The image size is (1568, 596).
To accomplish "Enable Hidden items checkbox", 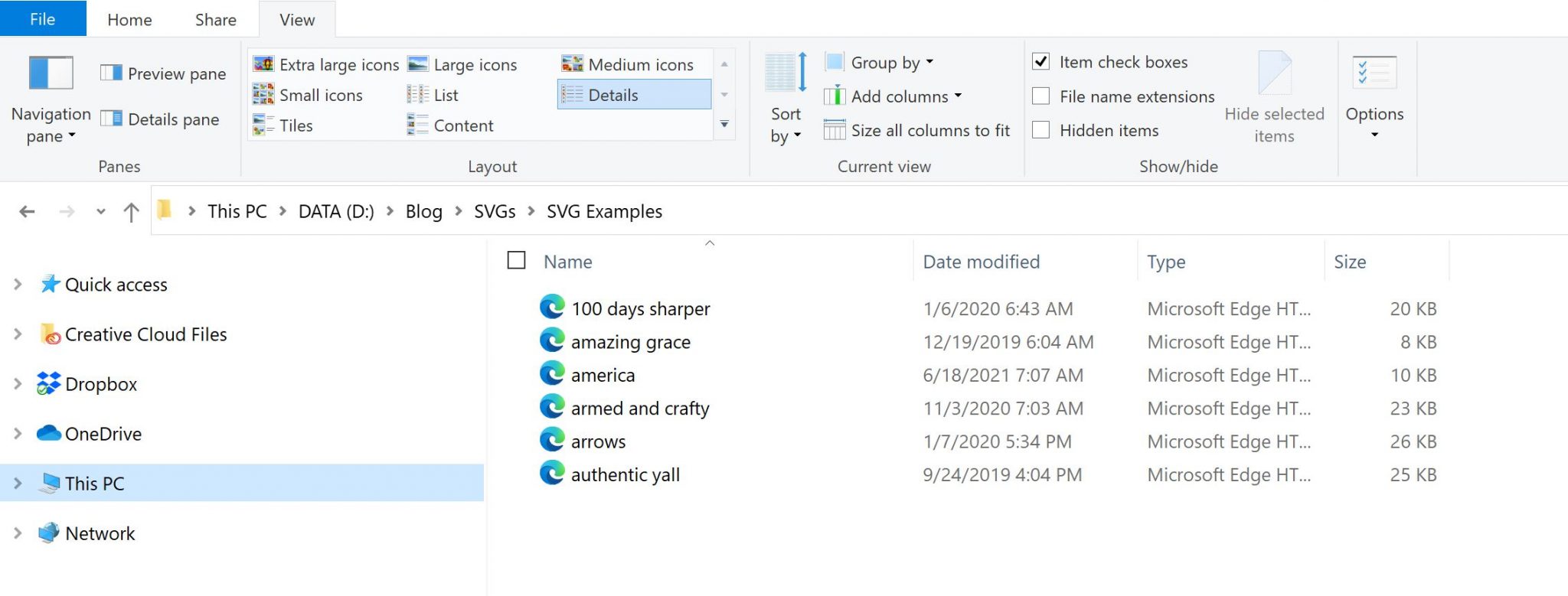I will pos(1040,129).
